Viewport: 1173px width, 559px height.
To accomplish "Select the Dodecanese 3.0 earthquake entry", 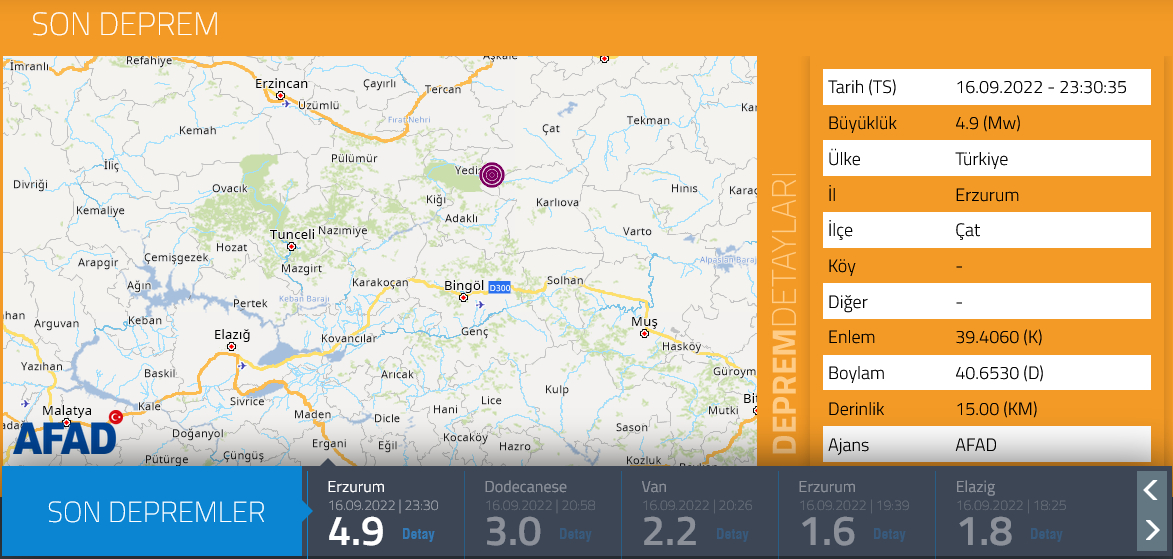I will [540, 511].
